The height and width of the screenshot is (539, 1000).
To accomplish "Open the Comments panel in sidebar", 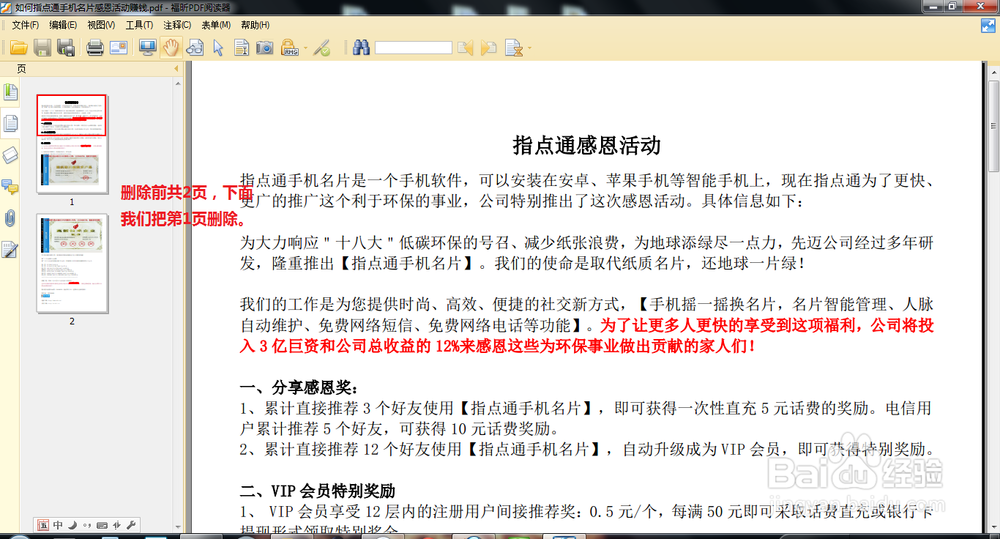I will pyautogui.click(x=10, y=186).
